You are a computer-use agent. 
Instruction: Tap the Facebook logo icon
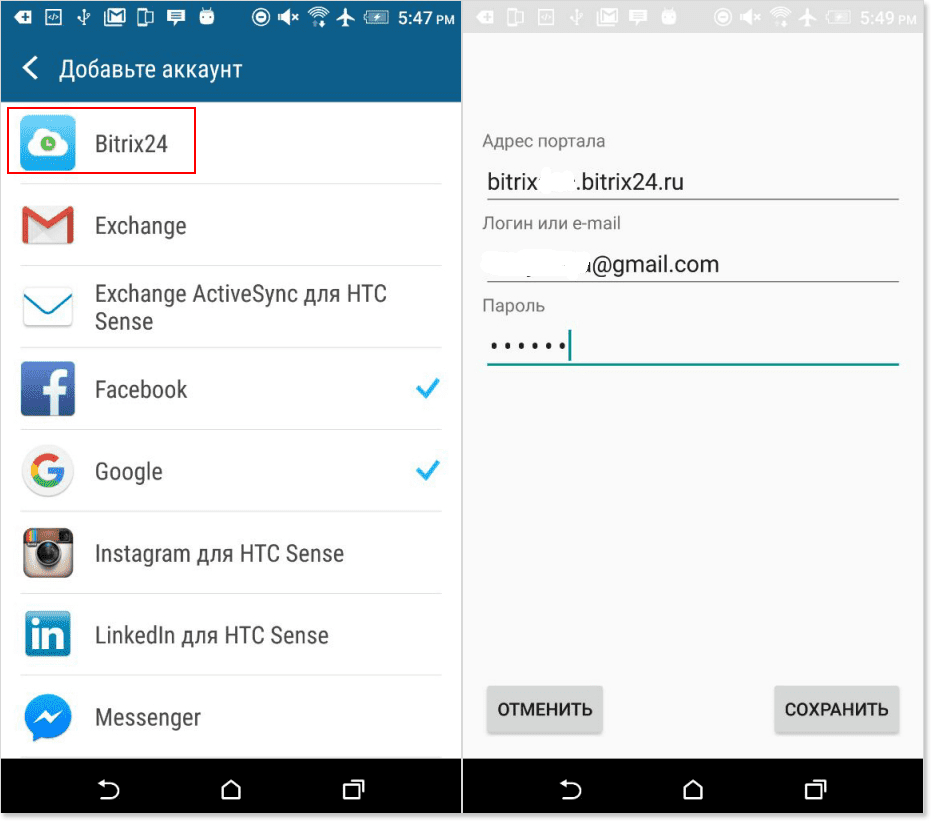[x=48, y=389]
